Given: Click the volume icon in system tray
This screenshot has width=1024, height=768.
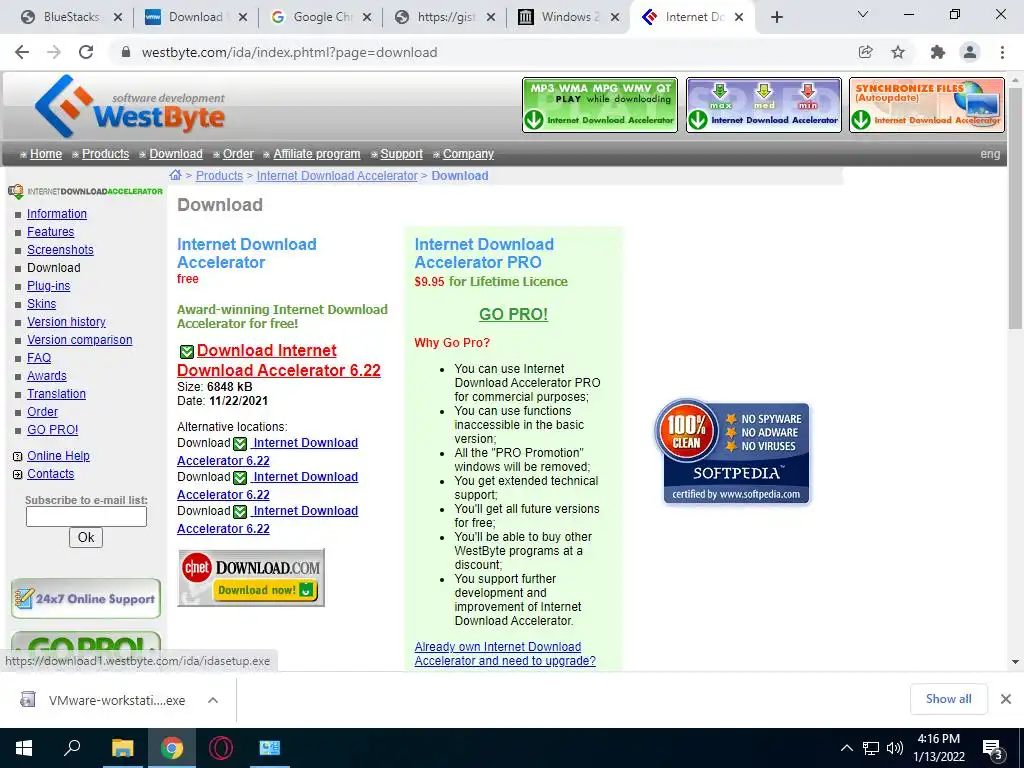Looking at the screenshot, I should click(895, 748).
